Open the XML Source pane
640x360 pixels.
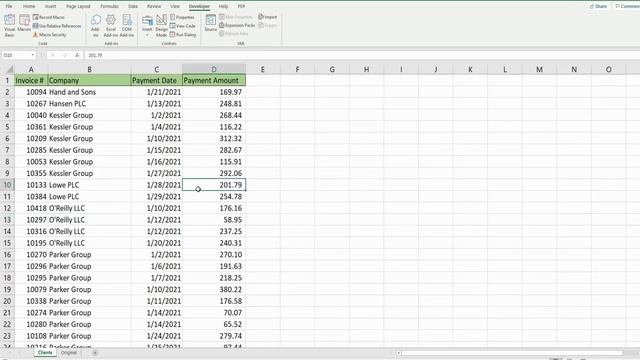[211, 23]
